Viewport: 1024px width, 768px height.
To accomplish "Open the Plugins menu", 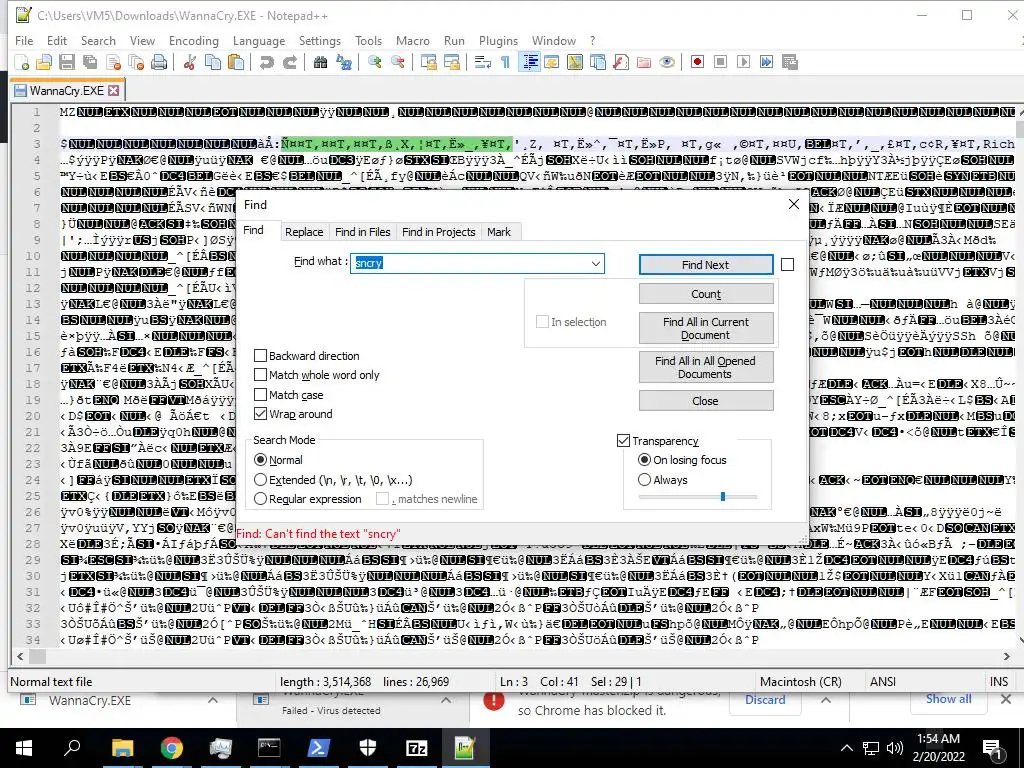I will pos(498,40).
